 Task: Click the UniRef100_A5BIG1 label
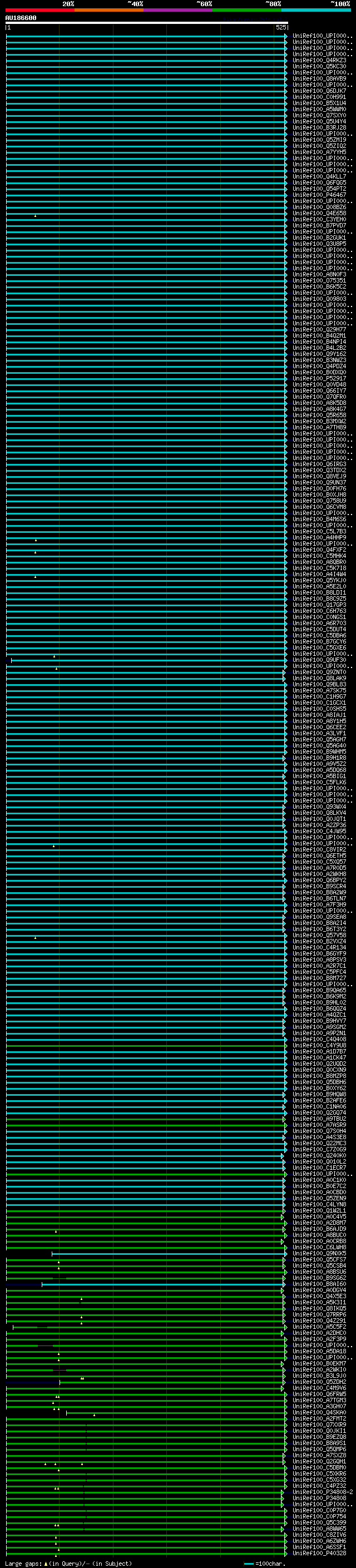point(319,776)
